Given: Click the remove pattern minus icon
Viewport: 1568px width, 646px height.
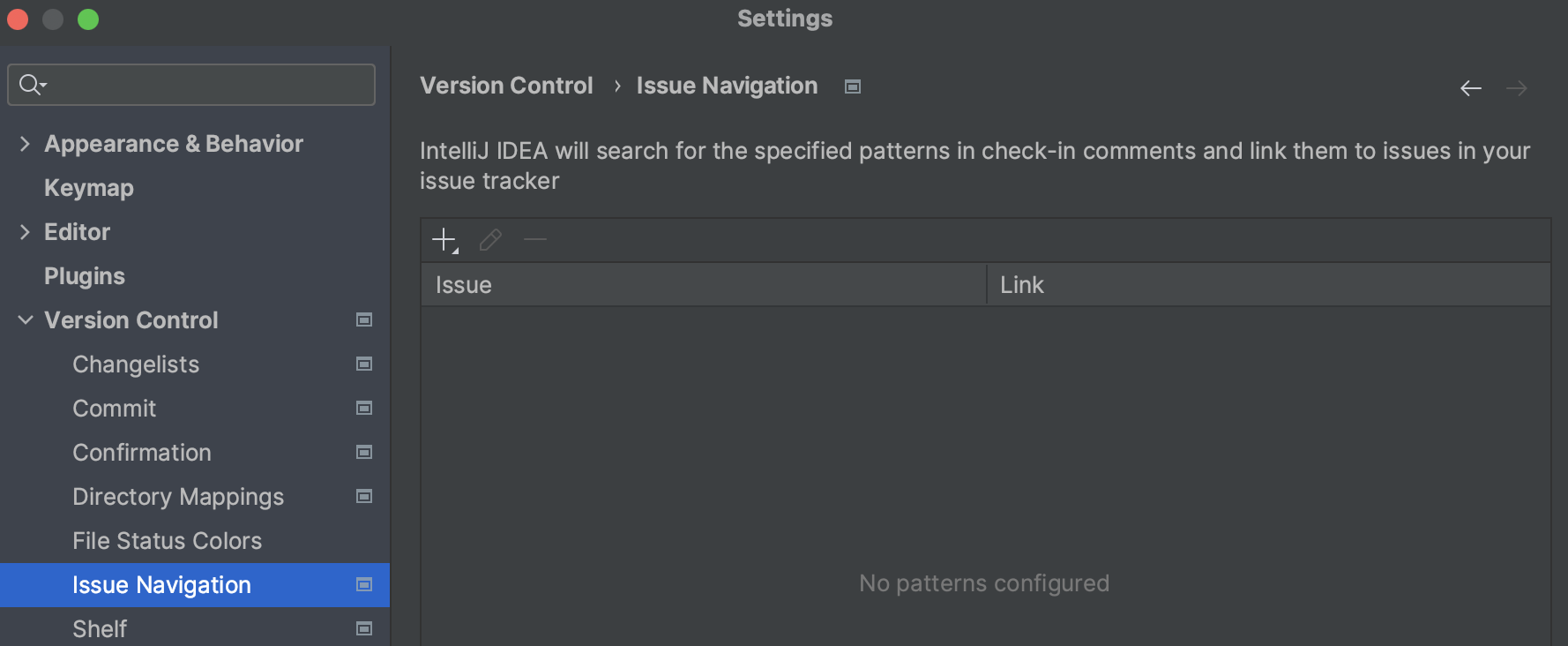Looking at the screenshot, I should click(x=535, y=239).
